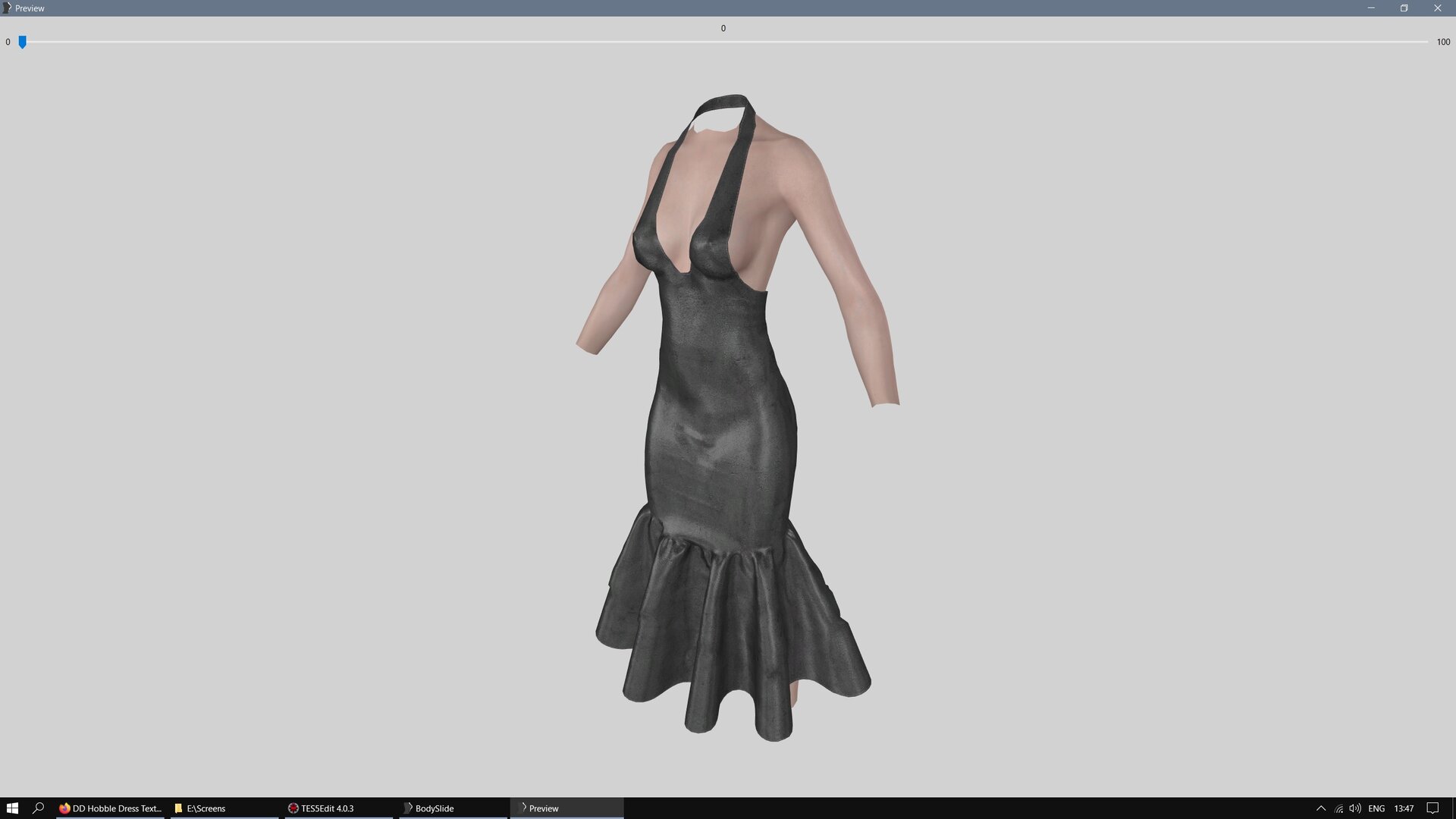Close the Preview window
This screenshot has width=1456, height=819.
pos(1437,8)
